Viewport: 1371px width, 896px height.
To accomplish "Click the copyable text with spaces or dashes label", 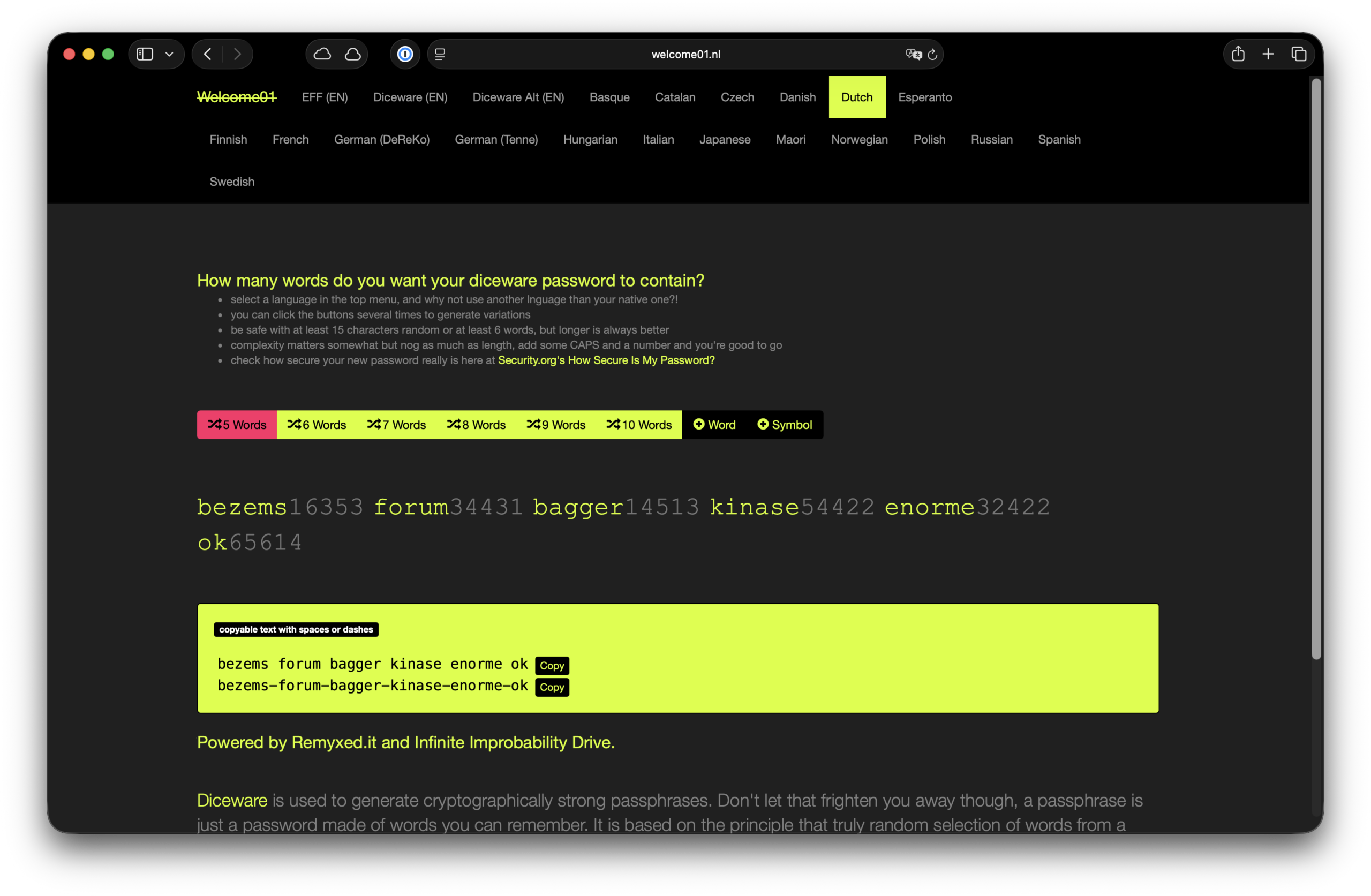I will [x=296, y=629].
